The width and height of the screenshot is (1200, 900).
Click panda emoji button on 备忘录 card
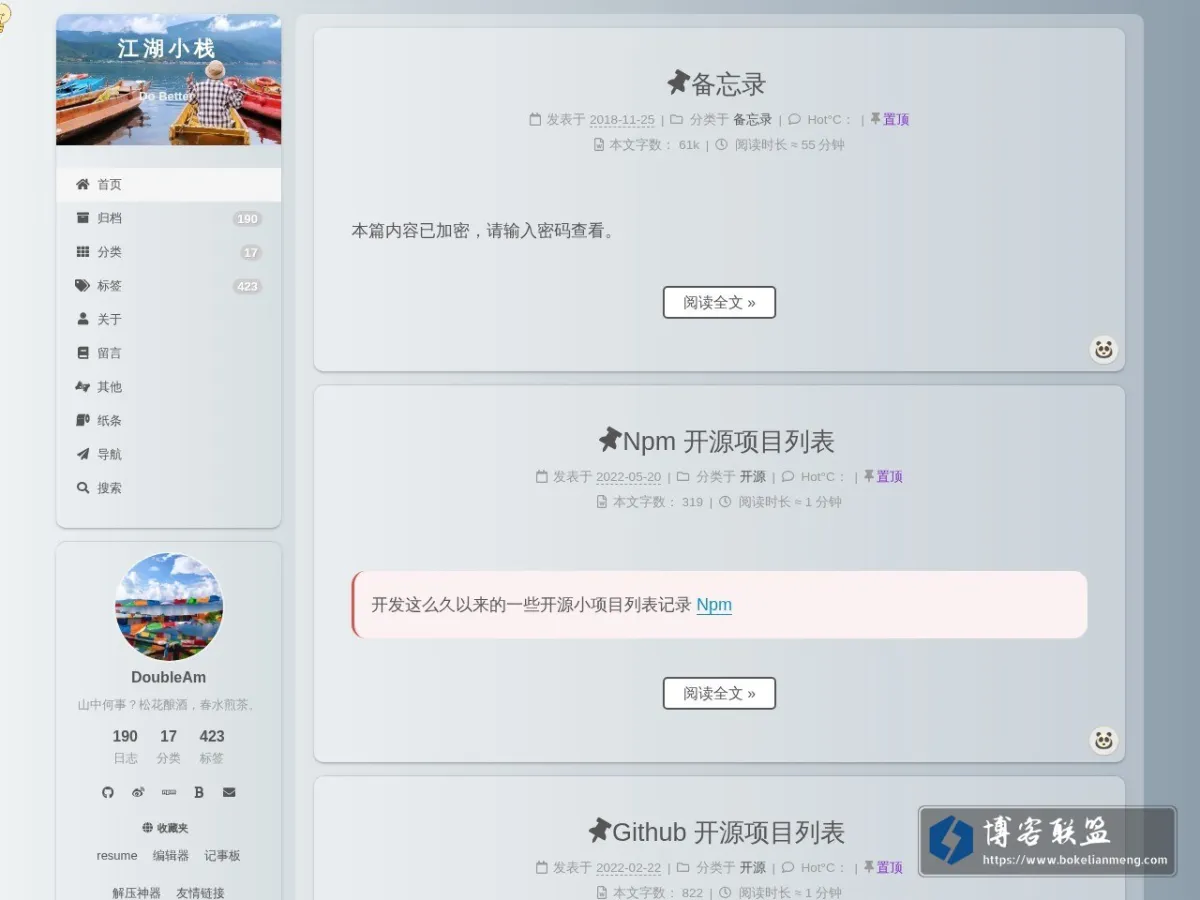coord(1103,349)
